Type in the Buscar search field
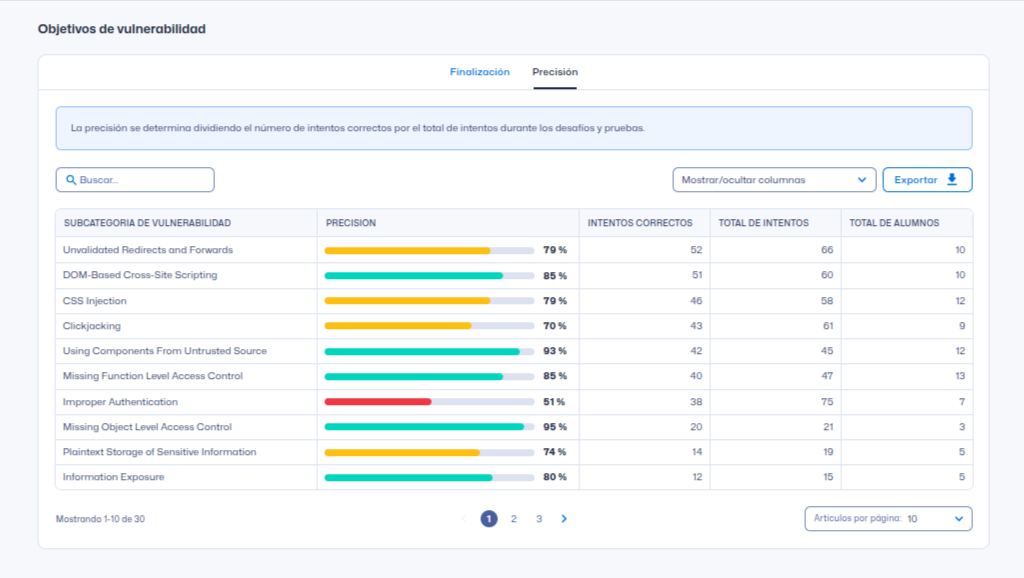The width and height of the screenshot is (1024, 578). (x=140, y=180)
